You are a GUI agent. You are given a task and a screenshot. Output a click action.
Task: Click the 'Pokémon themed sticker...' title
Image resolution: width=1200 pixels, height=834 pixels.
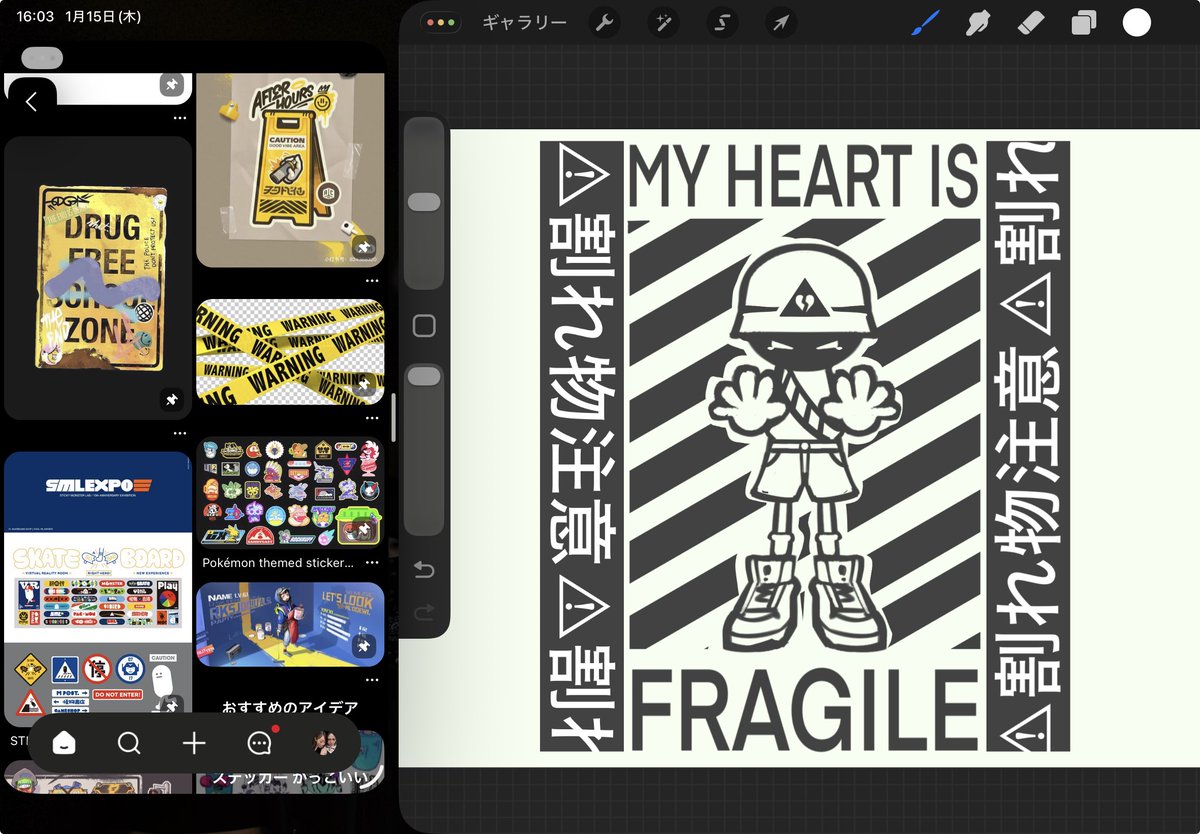(x=277, y=563)
